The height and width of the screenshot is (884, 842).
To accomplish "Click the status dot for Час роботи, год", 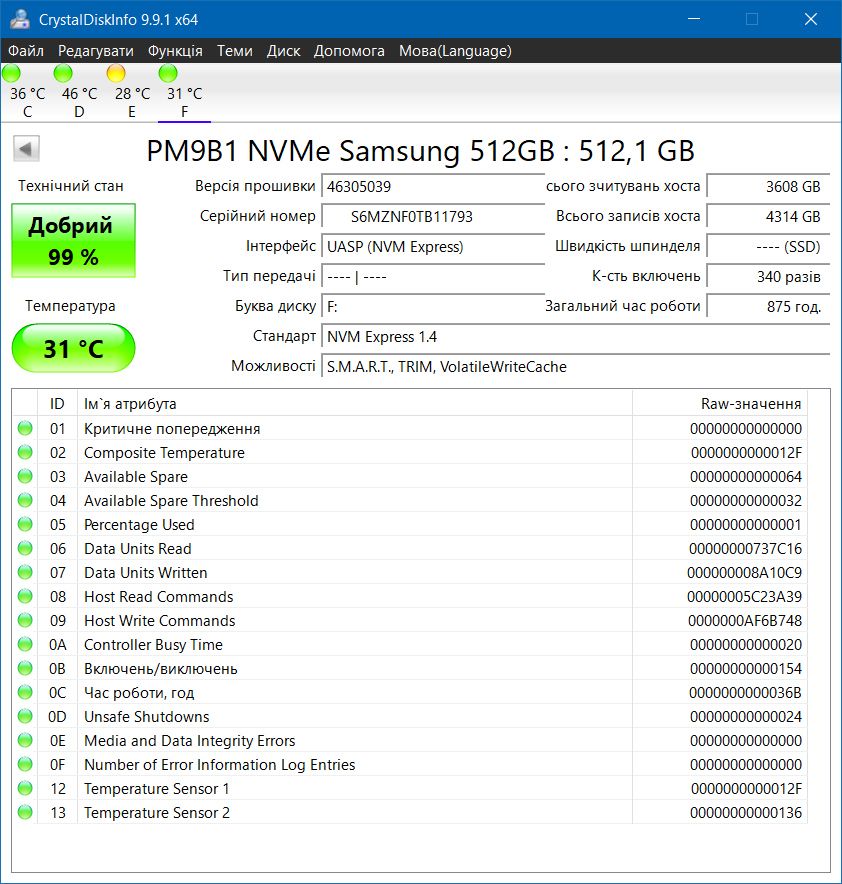I will (25, 692).
